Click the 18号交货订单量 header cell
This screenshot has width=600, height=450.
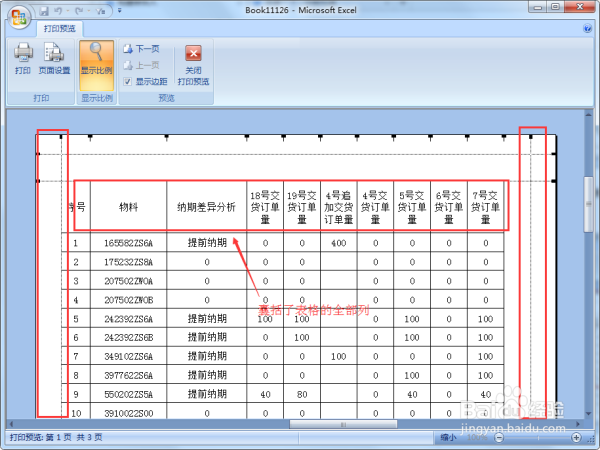(265, 207)
